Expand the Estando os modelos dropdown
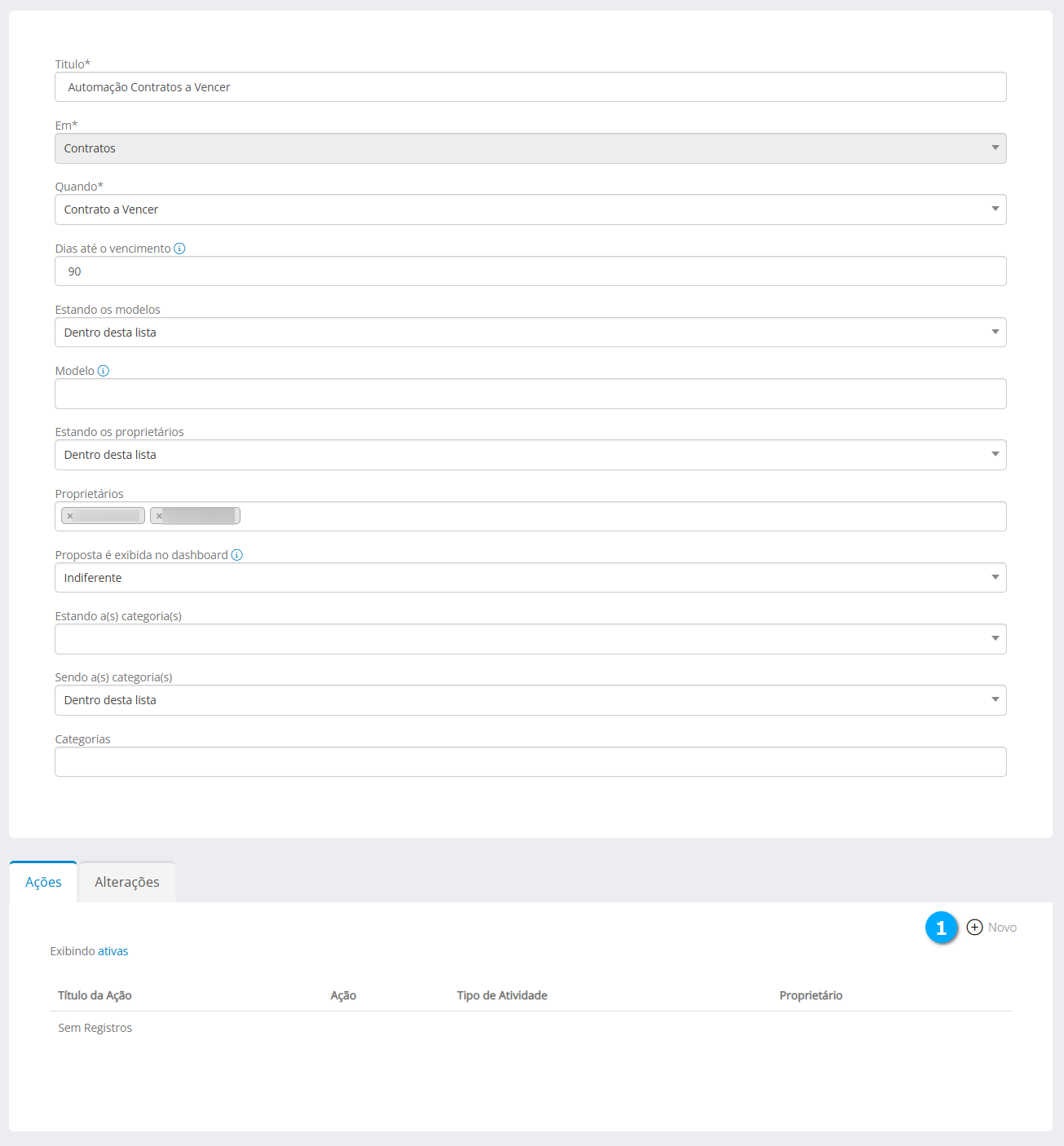 click(530, 333)
